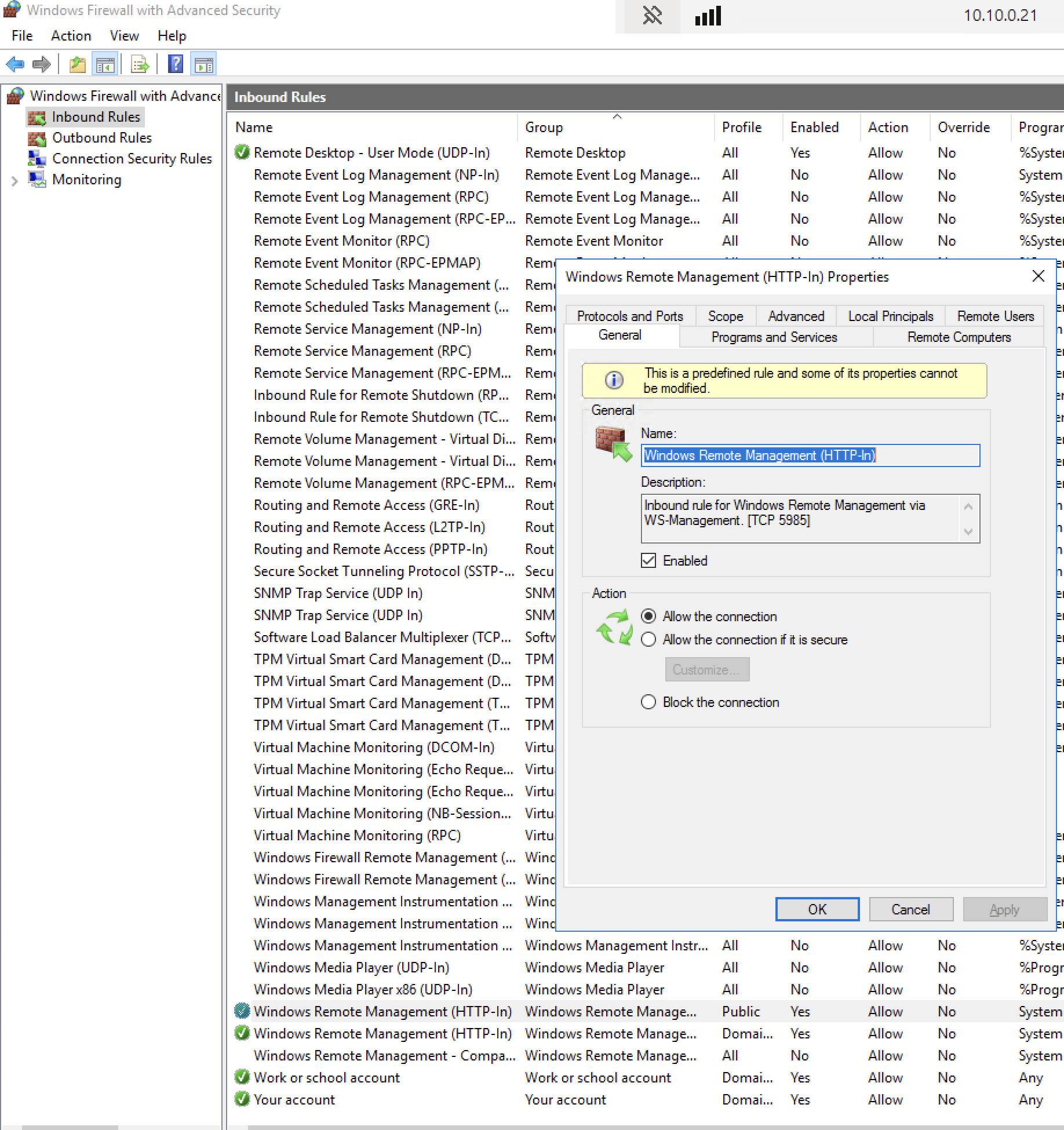Click the Back arrow toolbar icon

pos(15,64)
